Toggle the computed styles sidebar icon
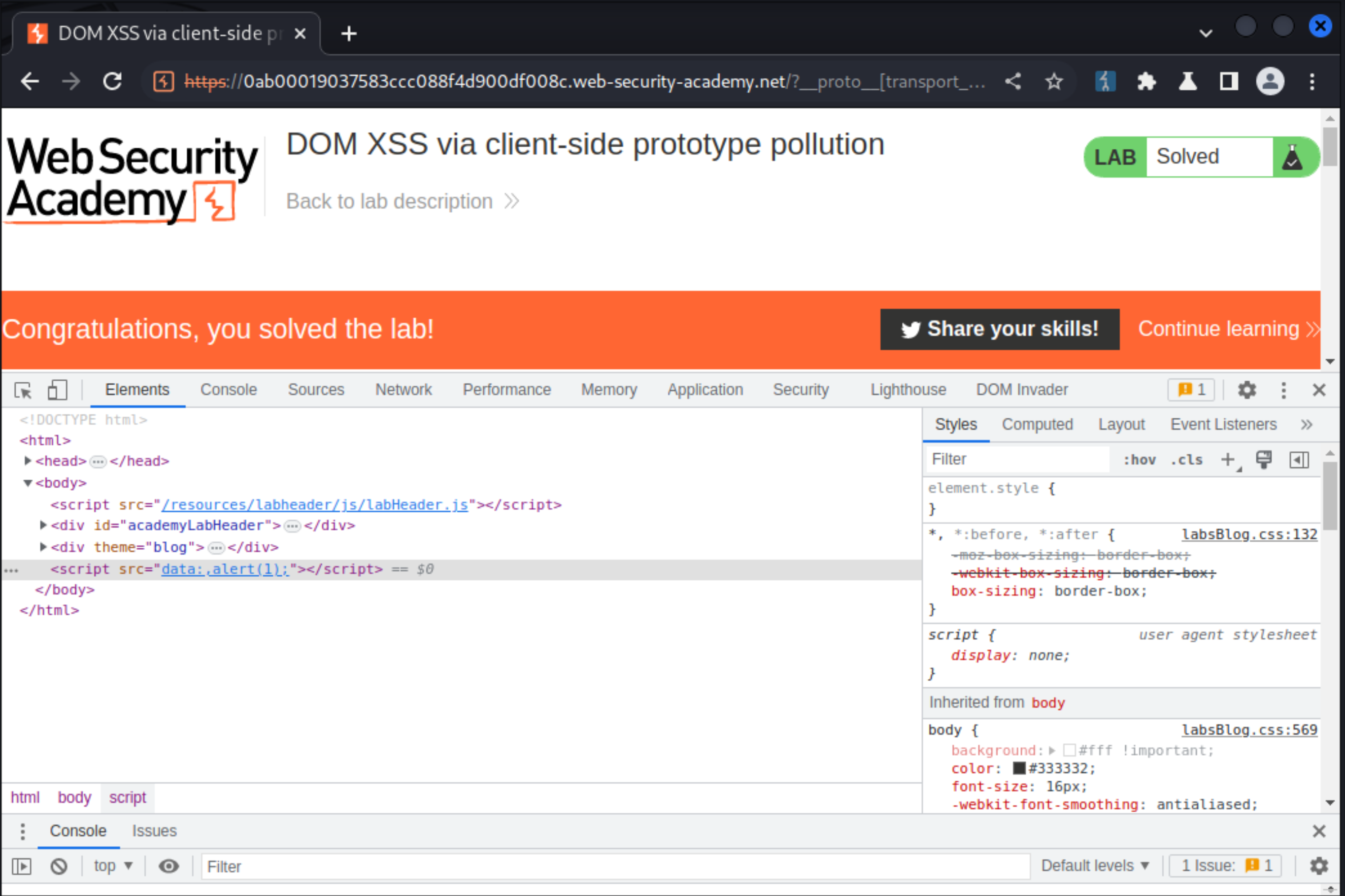The height and width of the screenshot is (896, 1345). pos(1299,460)
